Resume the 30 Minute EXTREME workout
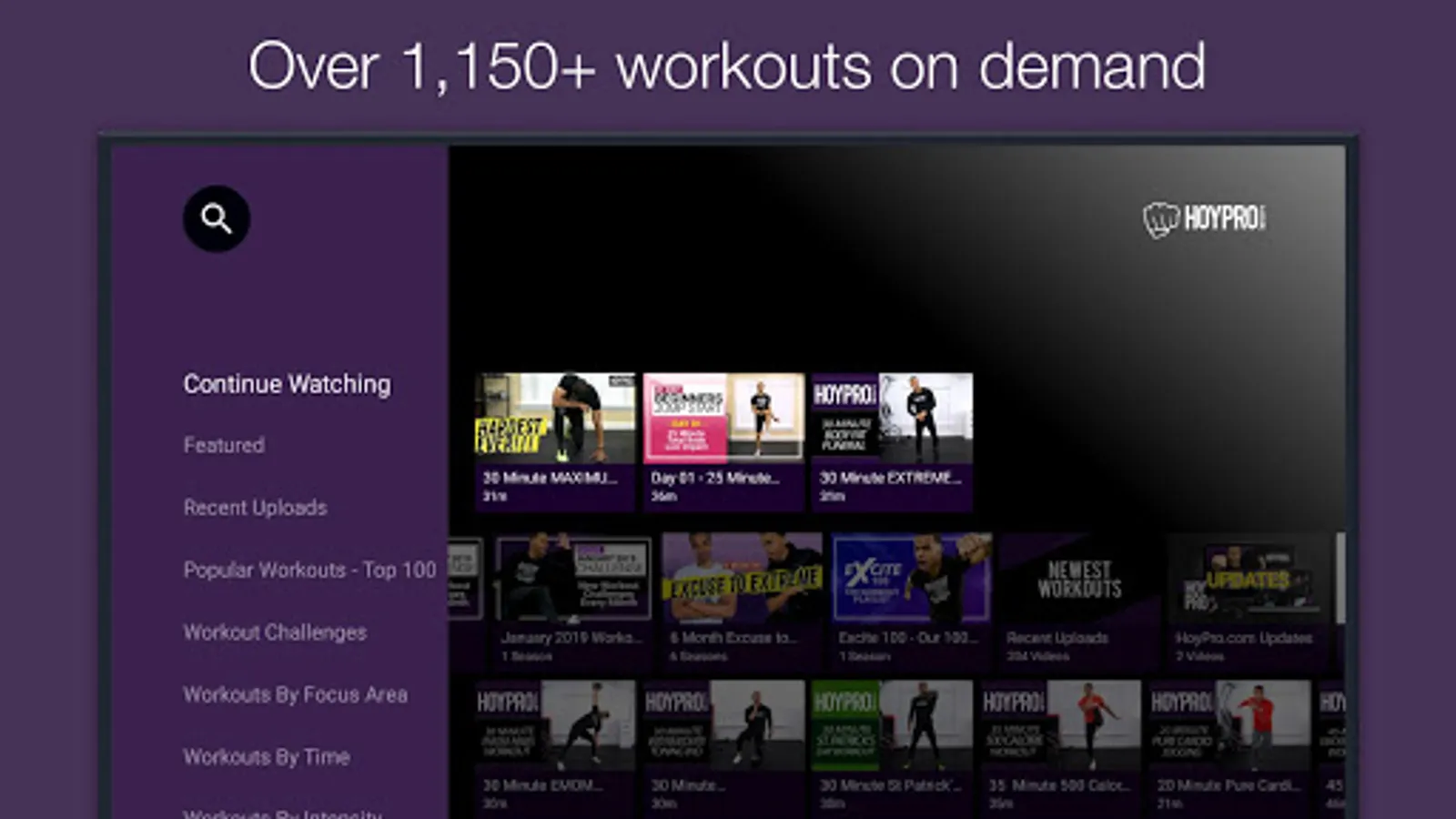This screenshot has height=819, width=1456. [892, 441]
